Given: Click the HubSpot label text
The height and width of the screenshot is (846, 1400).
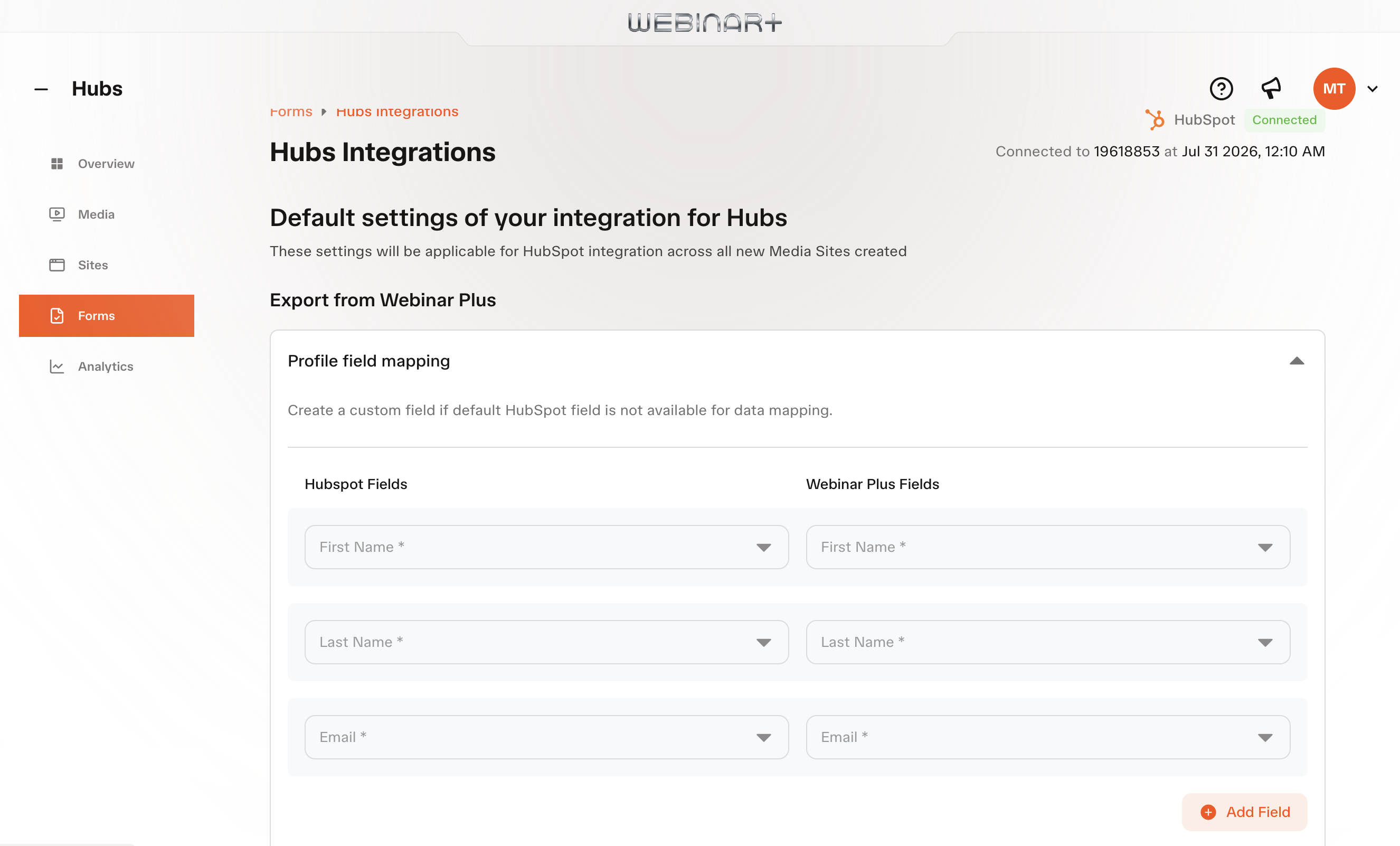Looking at the screenshot, I should click(1204, 120).
